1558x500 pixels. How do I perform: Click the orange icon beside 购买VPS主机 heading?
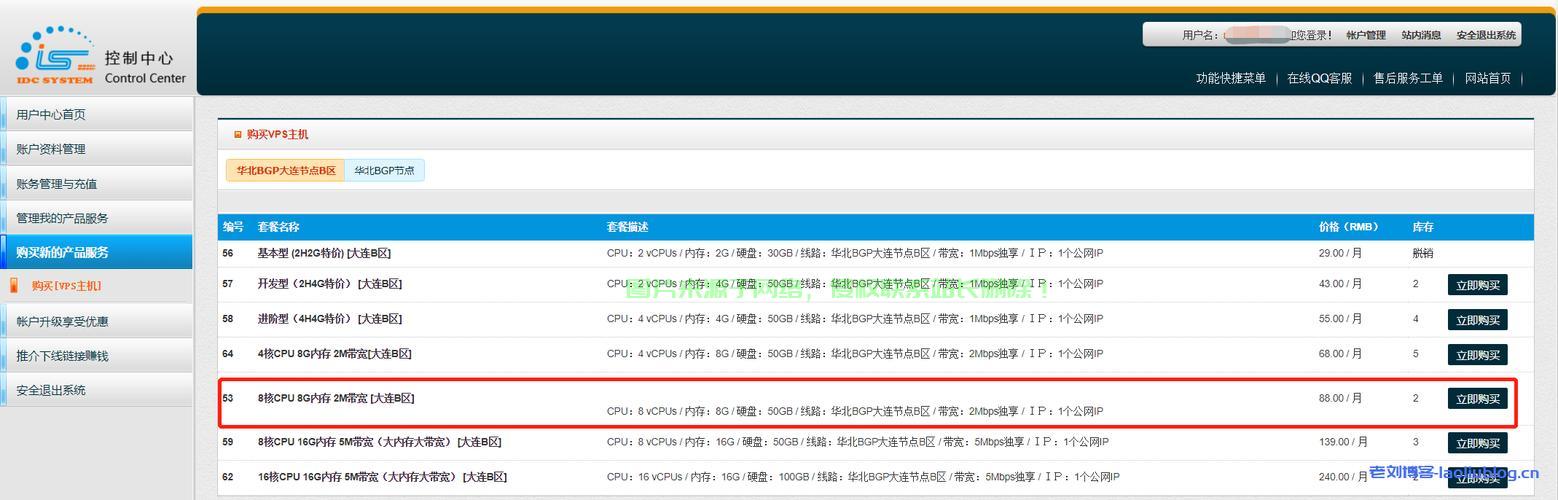[237, 134]
